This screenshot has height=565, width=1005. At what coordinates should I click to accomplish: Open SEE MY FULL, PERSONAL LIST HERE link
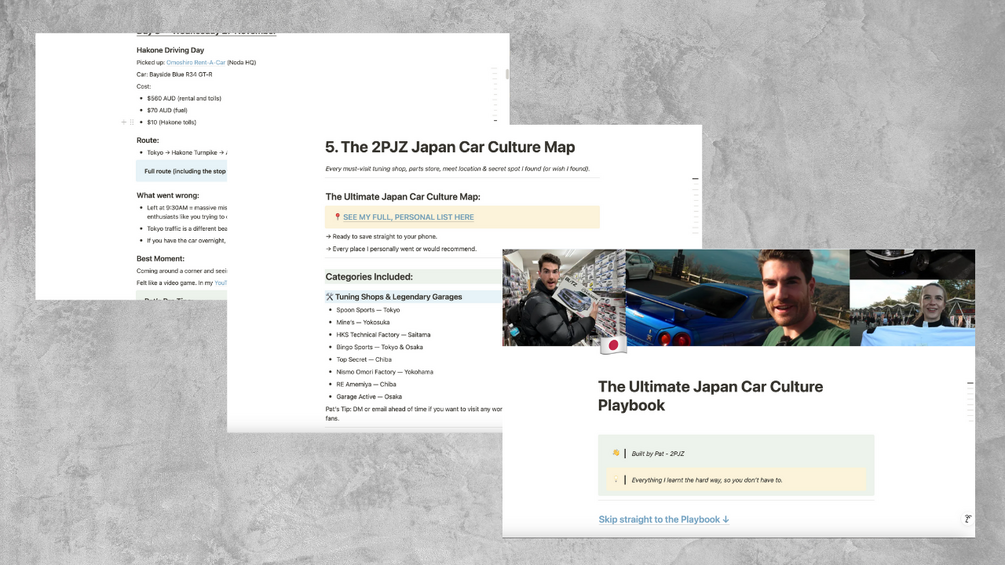point(408,217)
